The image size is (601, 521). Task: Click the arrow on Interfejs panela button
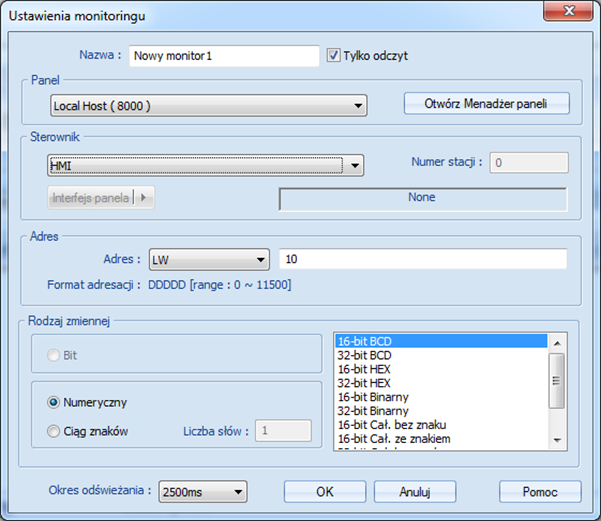pos(143,197)
